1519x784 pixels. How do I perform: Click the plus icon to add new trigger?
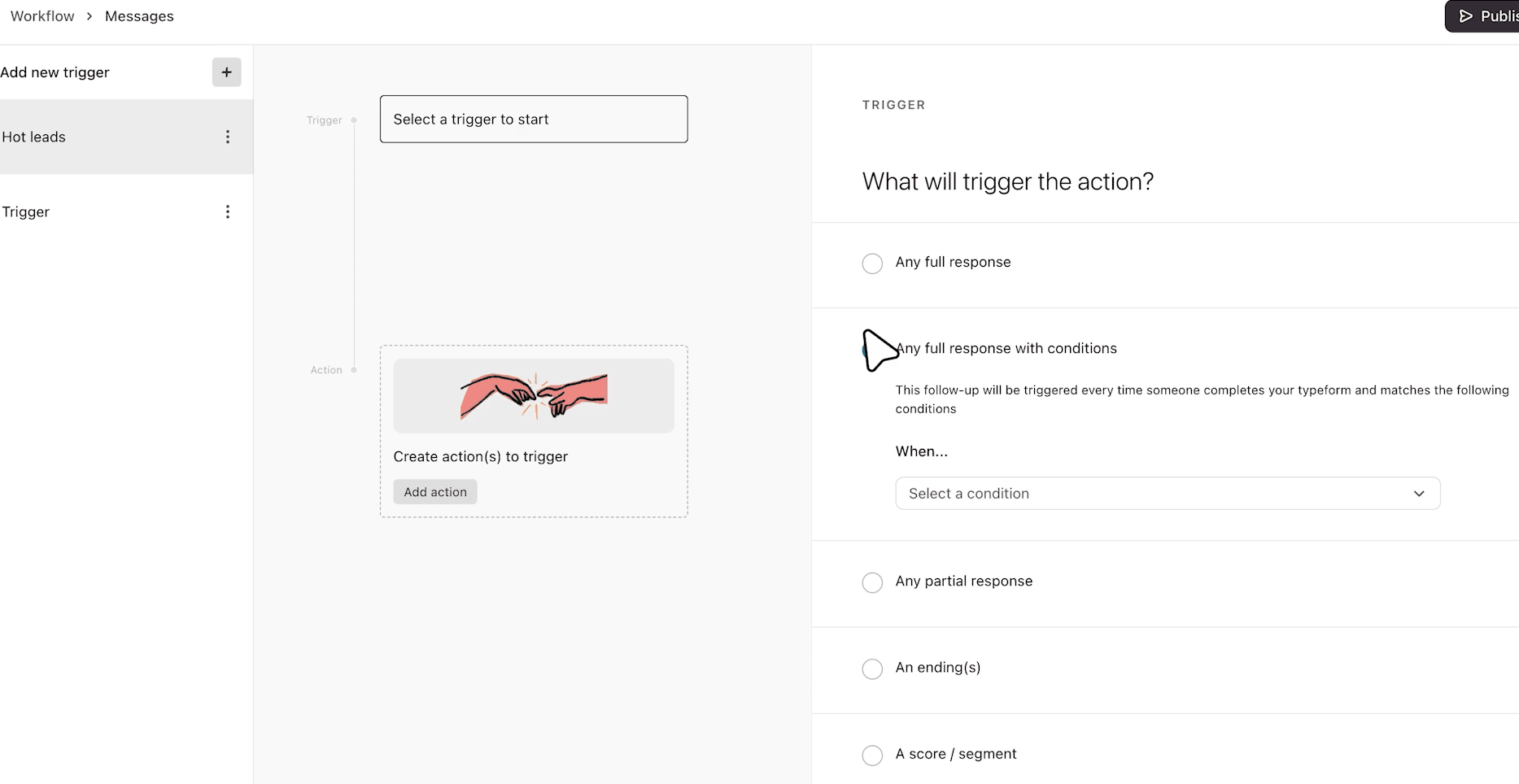(226, 72)
